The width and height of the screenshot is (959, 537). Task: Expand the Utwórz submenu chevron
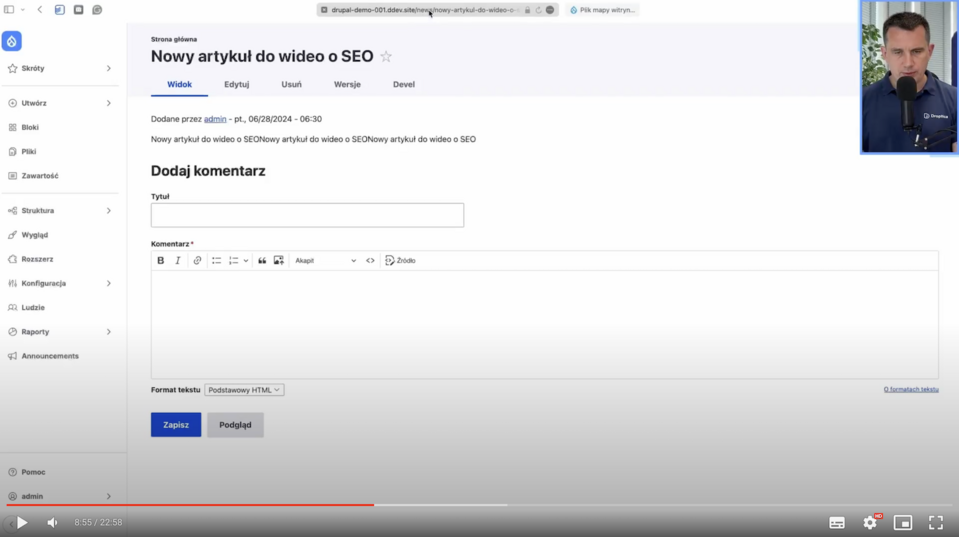[109, 103]
